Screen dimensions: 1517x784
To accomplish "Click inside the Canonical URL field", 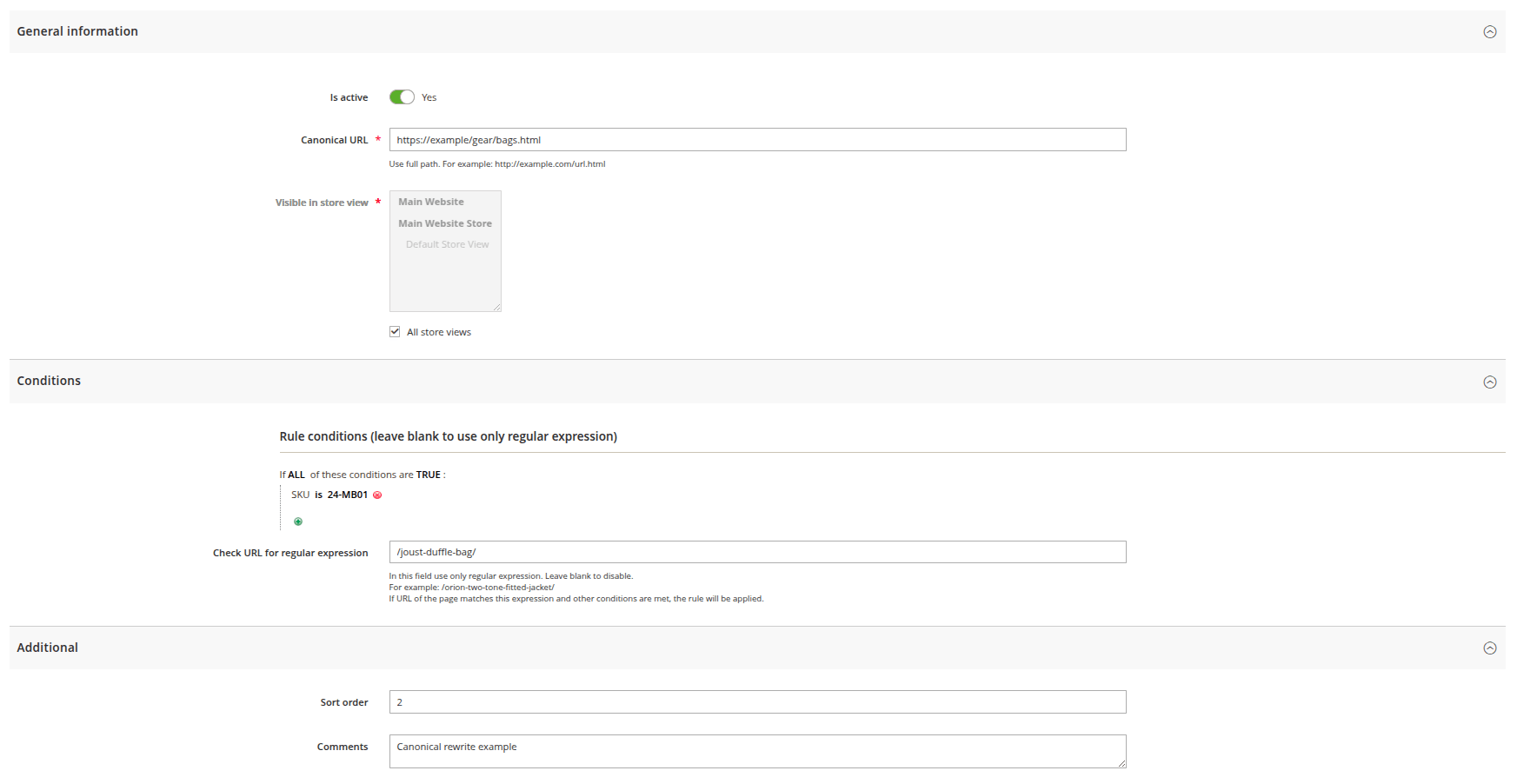I will click(756, 139).
